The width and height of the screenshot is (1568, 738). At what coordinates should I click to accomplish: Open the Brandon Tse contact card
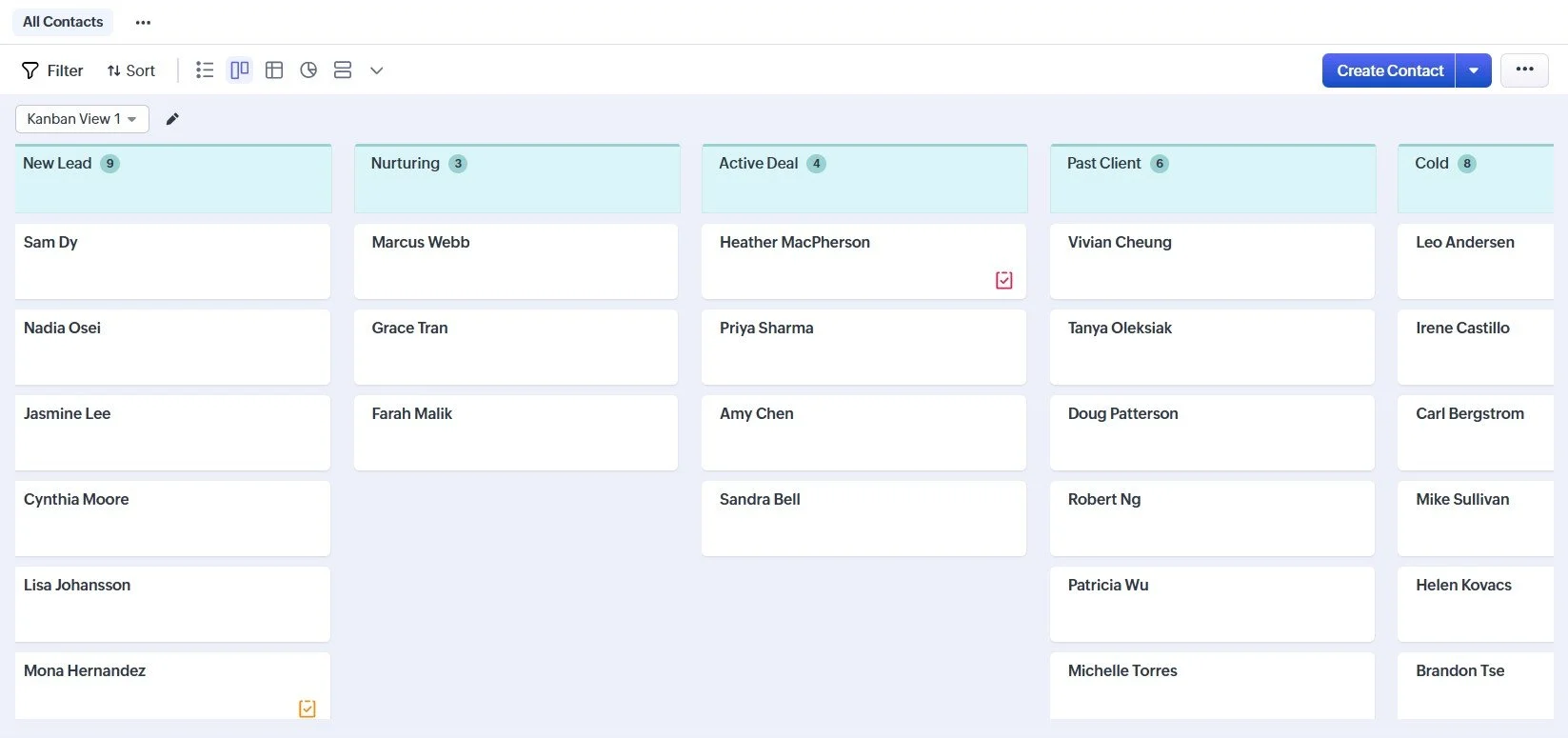pos(1476,687)
